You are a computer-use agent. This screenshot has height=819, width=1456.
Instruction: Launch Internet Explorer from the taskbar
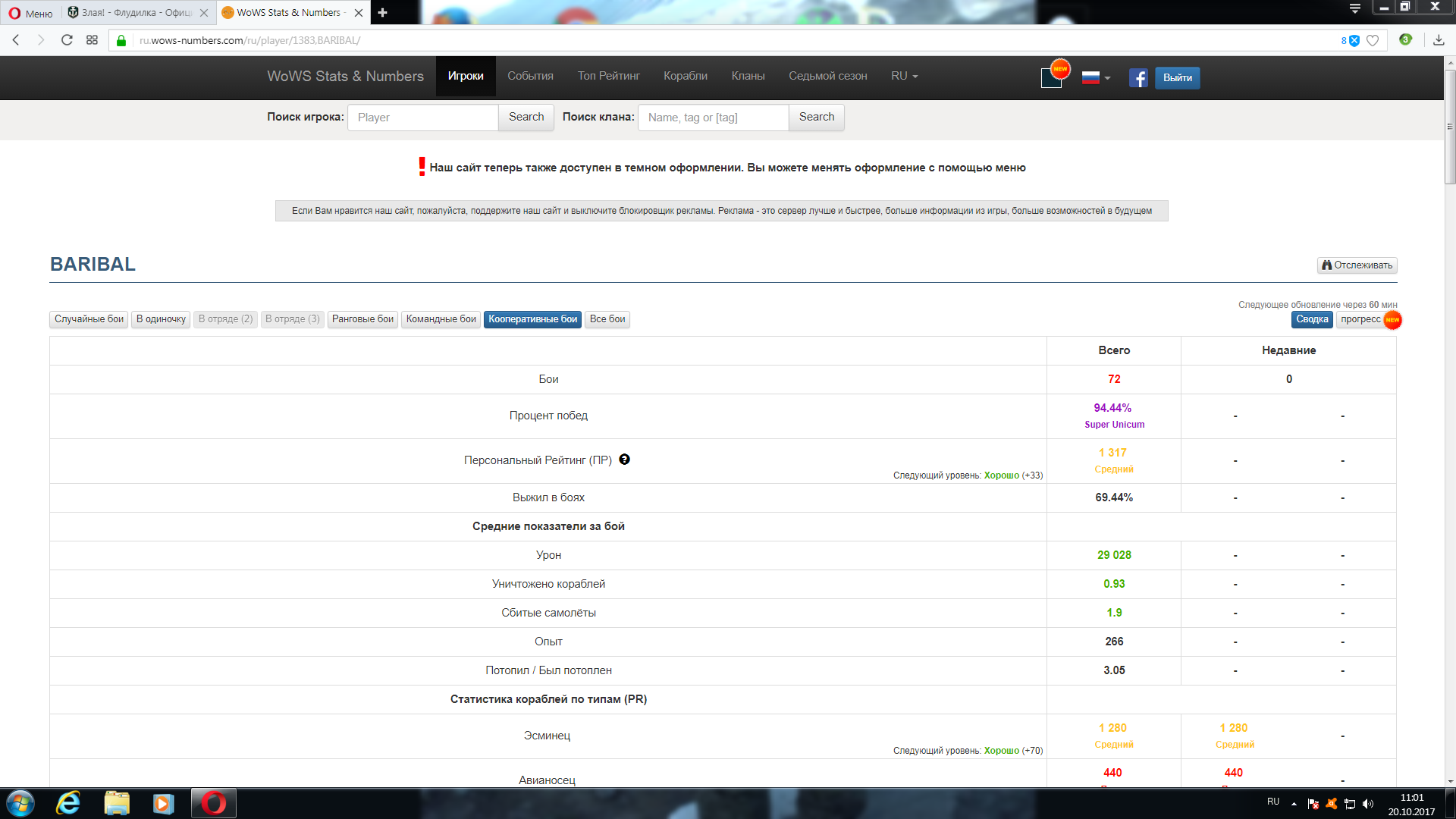pos(68,804)
